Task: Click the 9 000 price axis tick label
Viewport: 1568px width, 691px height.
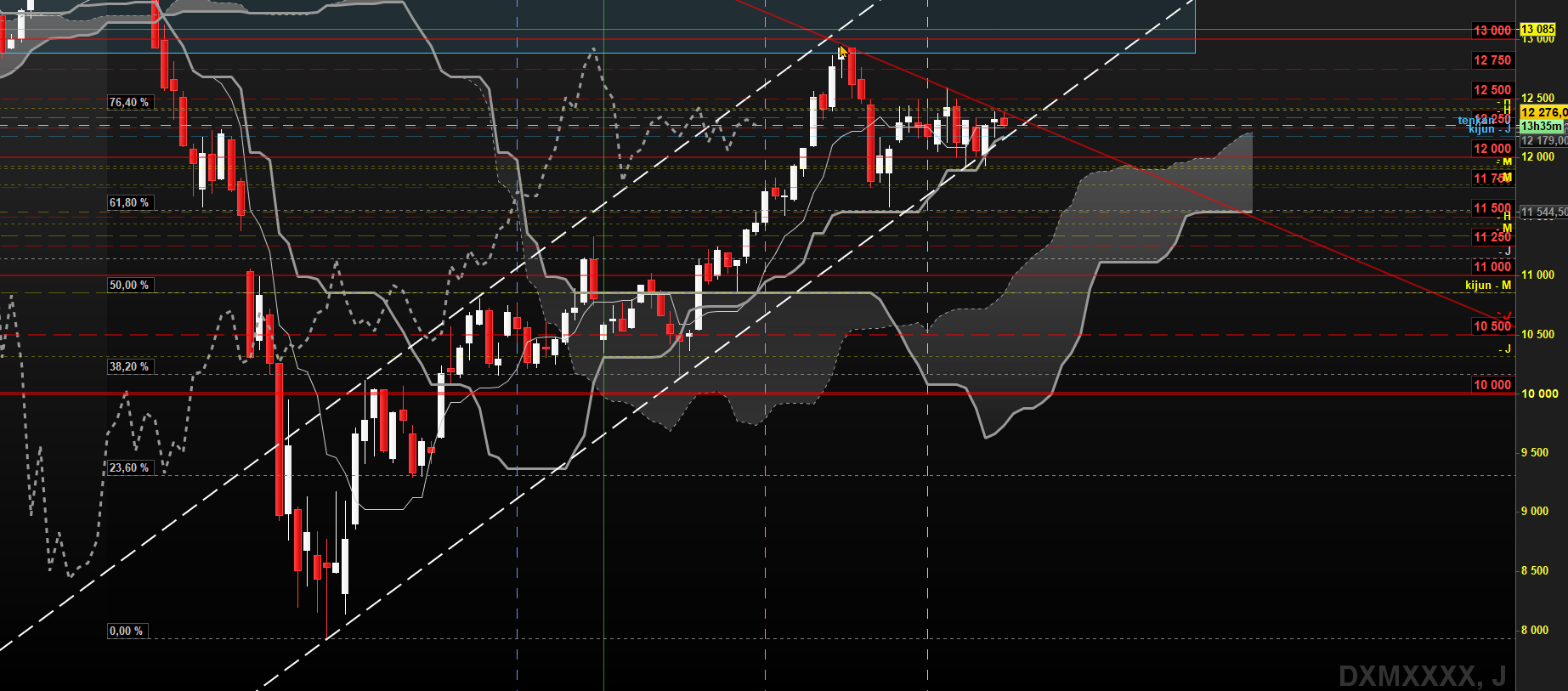Action: pyautogui.click(x=1535, y=512)
